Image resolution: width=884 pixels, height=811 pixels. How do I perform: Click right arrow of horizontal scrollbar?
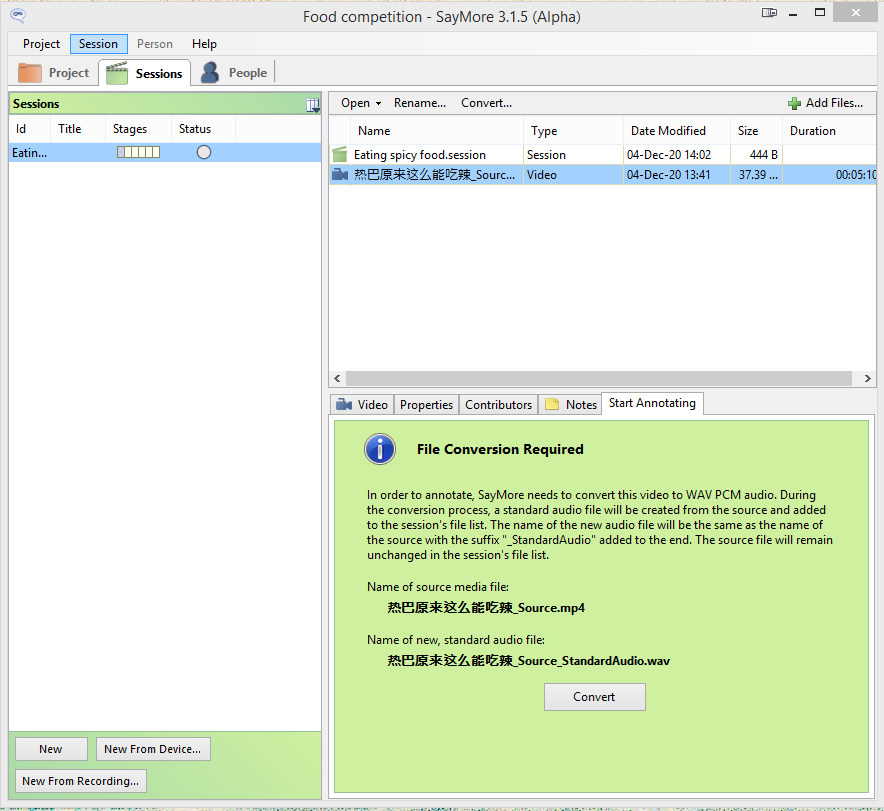[x=868, y=379]
